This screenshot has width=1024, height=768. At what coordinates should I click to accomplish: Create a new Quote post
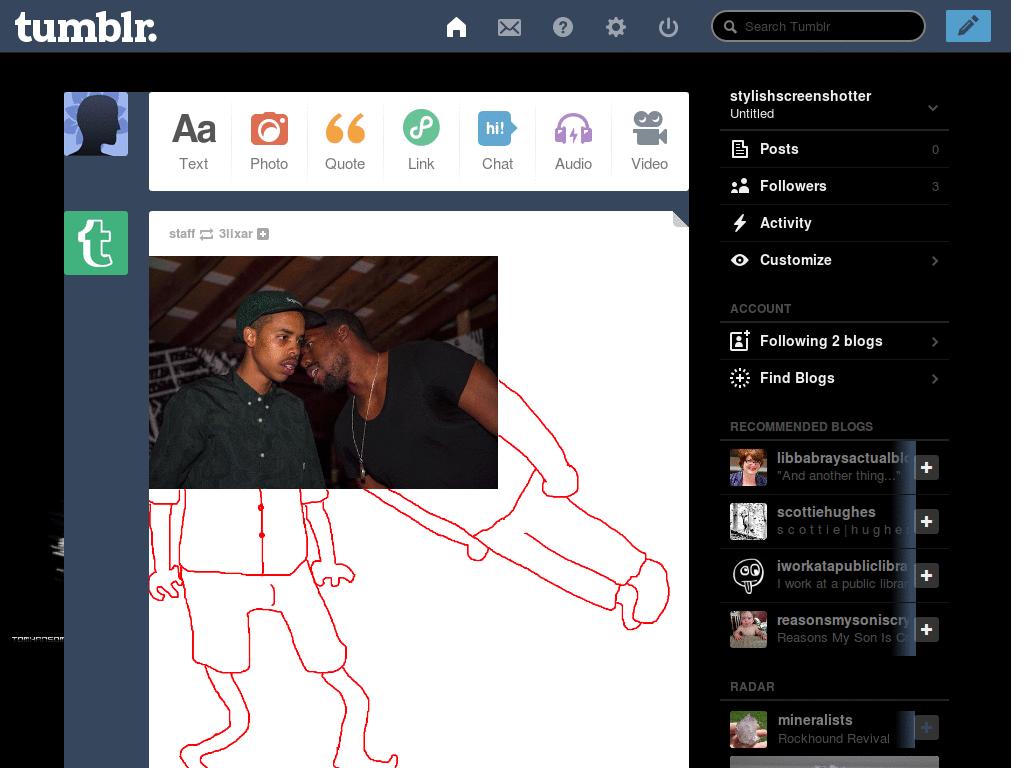pos(345,142)
